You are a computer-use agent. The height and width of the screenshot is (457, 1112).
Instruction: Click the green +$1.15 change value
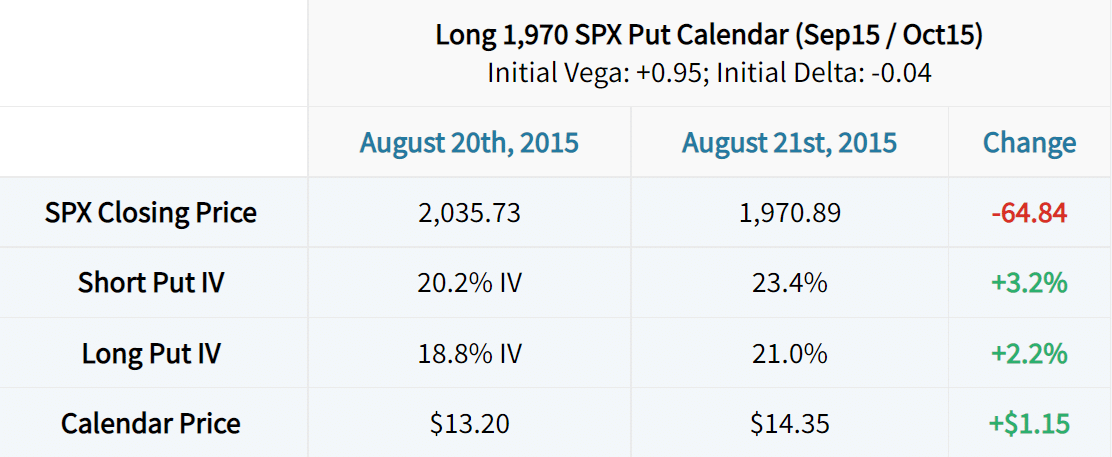[1030, 424]
